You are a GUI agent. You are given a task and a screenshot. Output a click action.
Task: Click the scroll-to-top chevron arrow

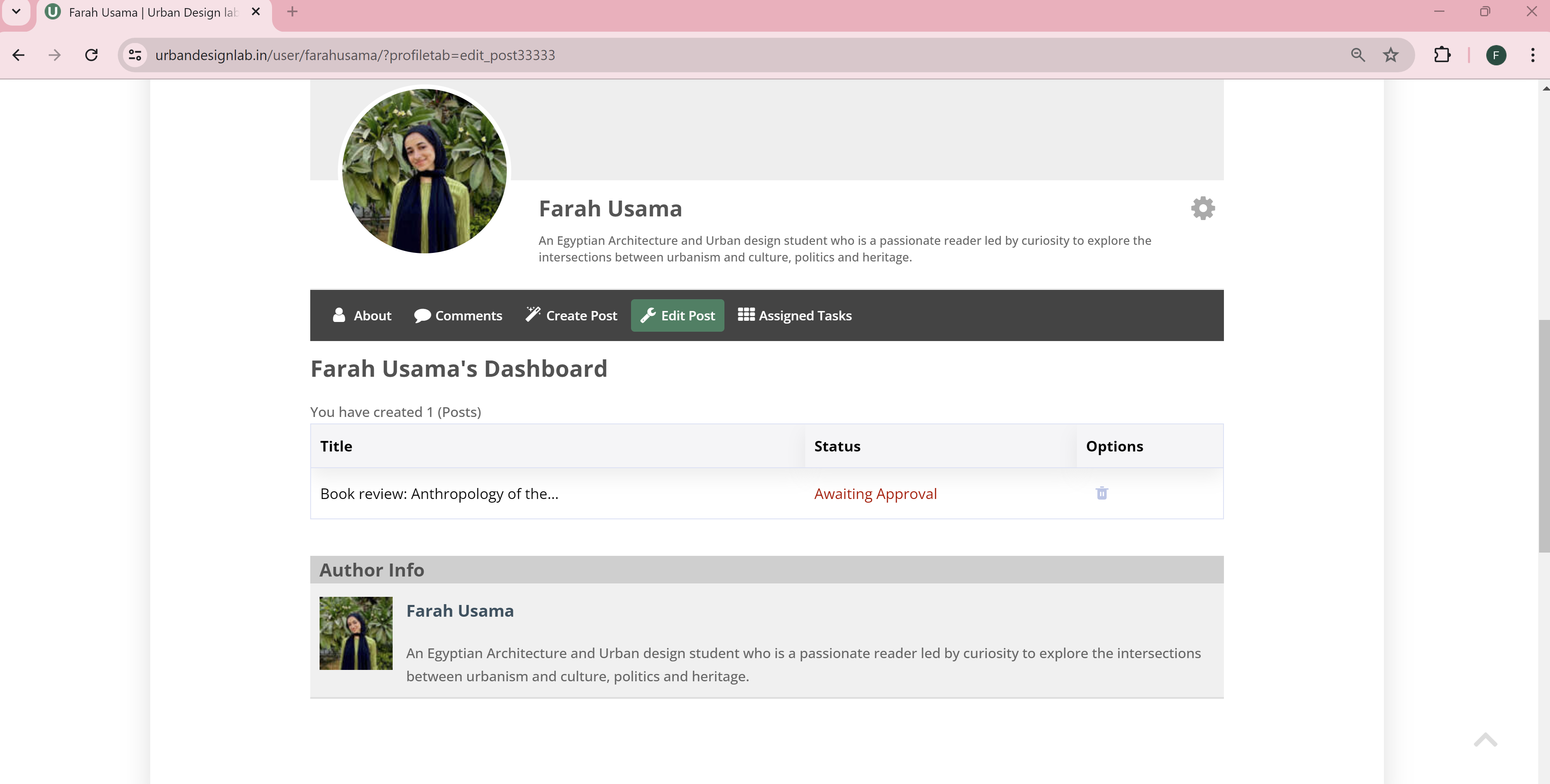(x=1485, y=739)
